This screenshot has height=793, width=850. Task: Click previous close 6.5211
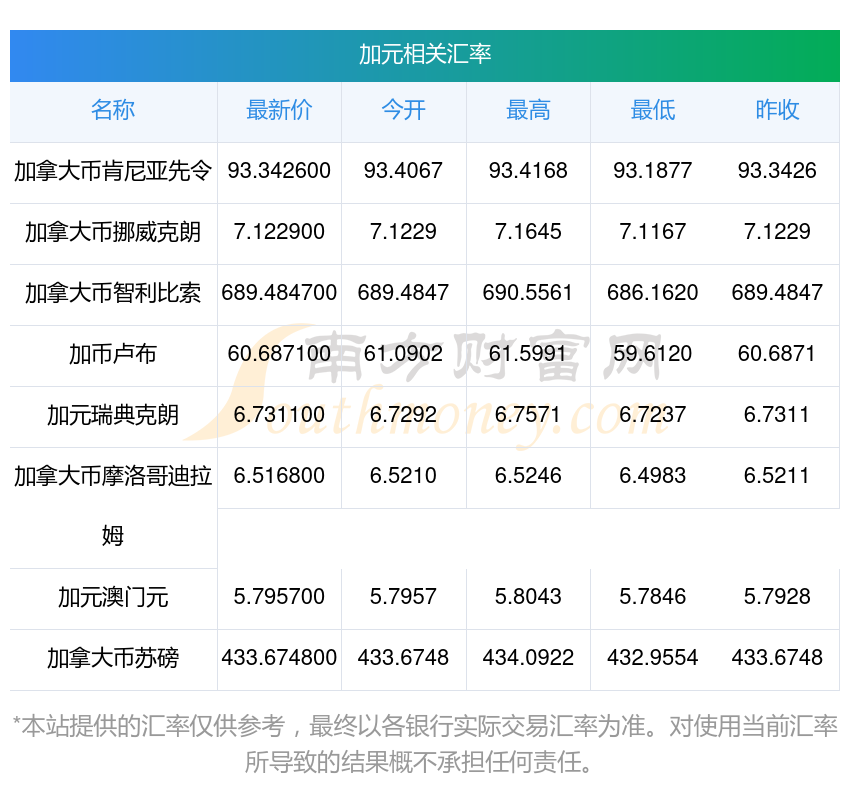[x=776, y=476]
